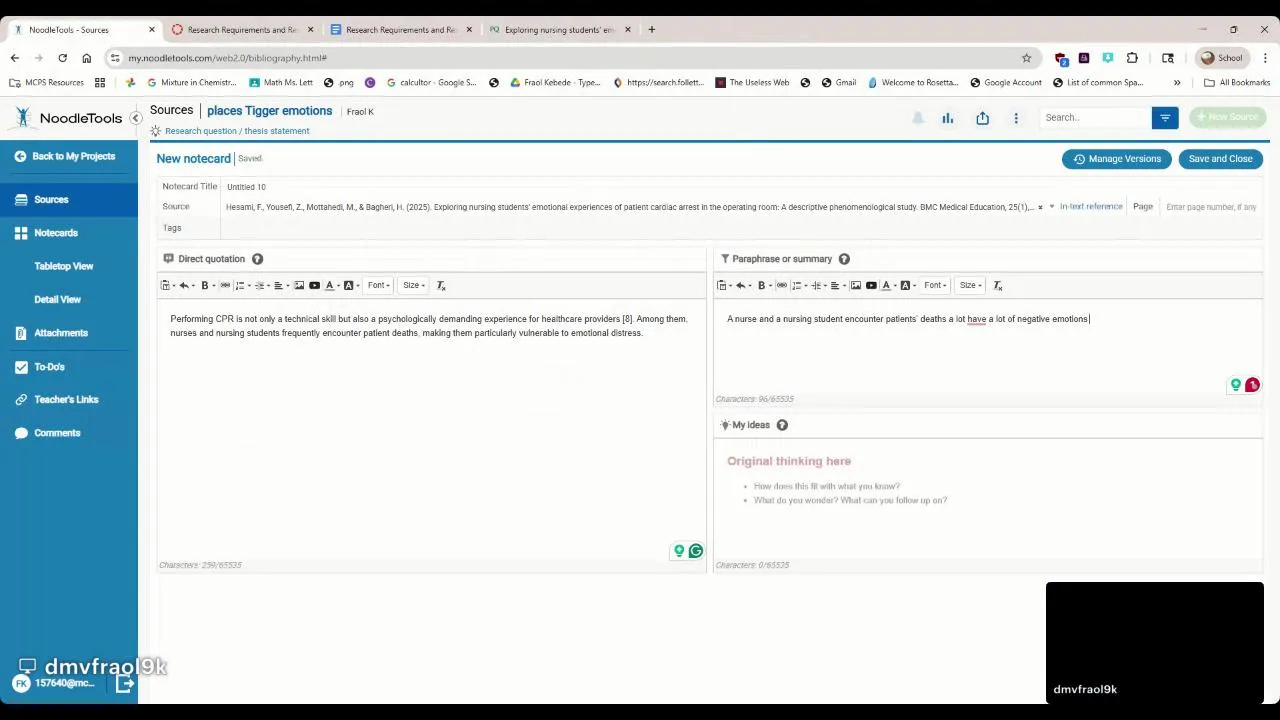Viewport: 1280px width, 720px height.
Task: Click the sign-out icon at sidebar bottom
Action: click(x=124, y=684)
